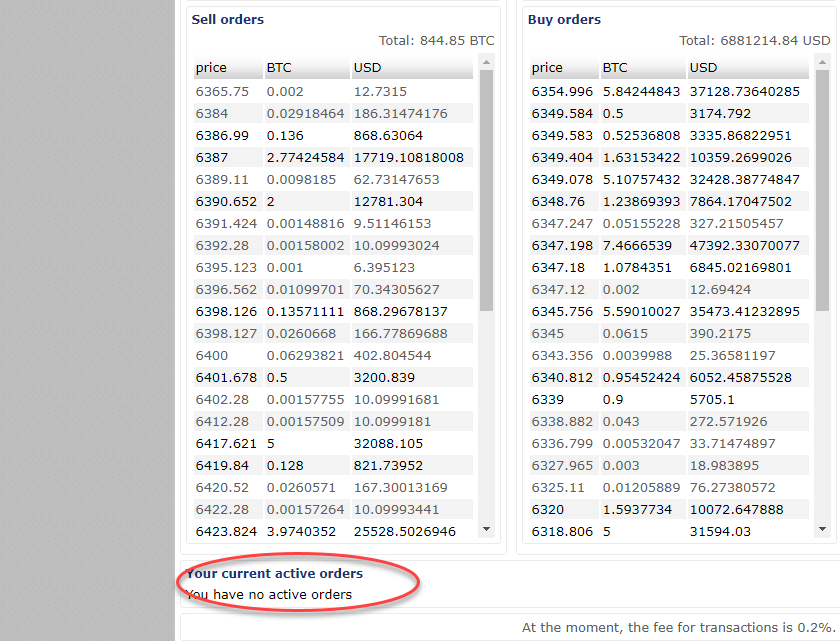Screen dimensions: 840x641
Task: Select buy order priced 6320
Action: click(x=548, y=509)
